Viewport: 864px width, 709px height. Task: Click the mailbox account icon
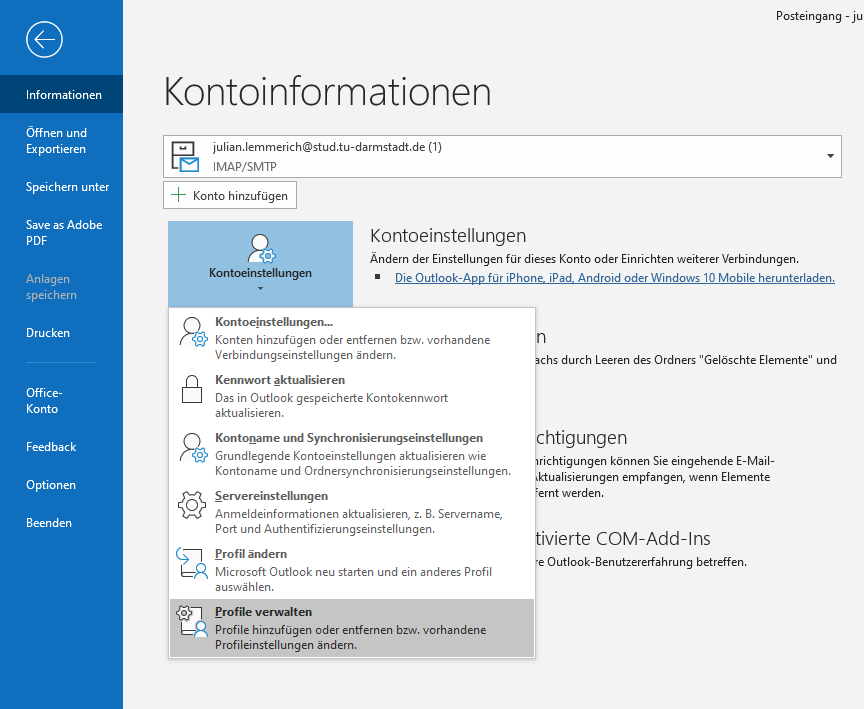click(x=185, y=156)
